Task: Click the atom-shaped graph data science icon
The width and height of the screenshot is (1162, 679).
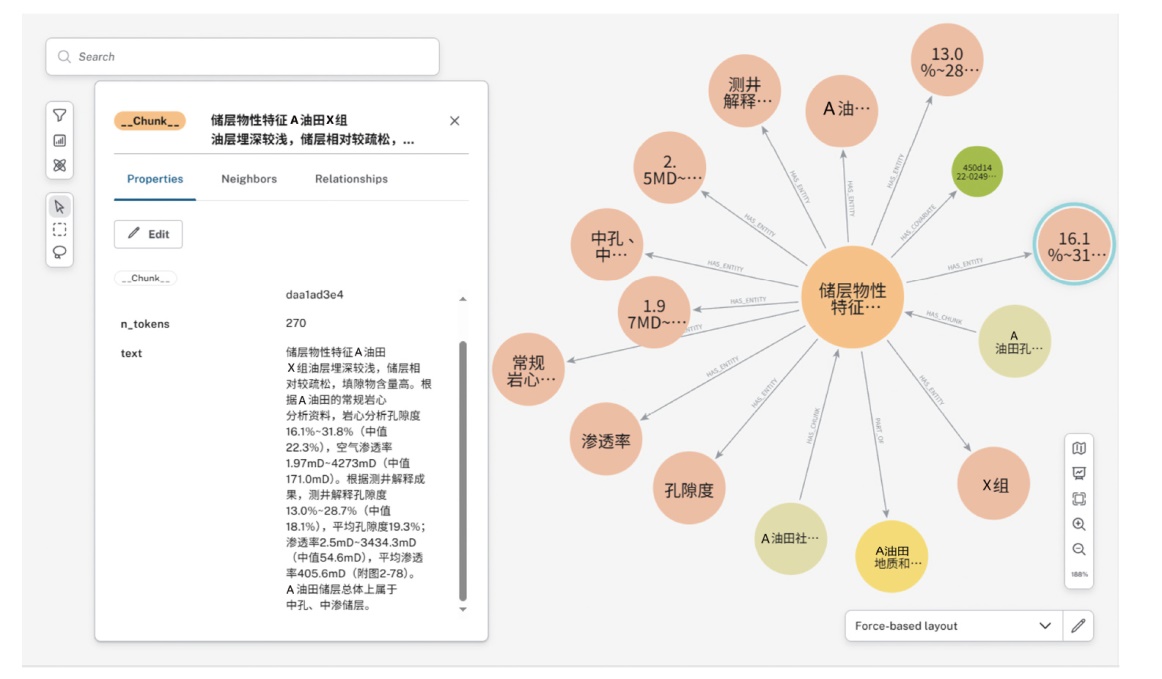Action: pyautogui.click(x=60, y=166)
